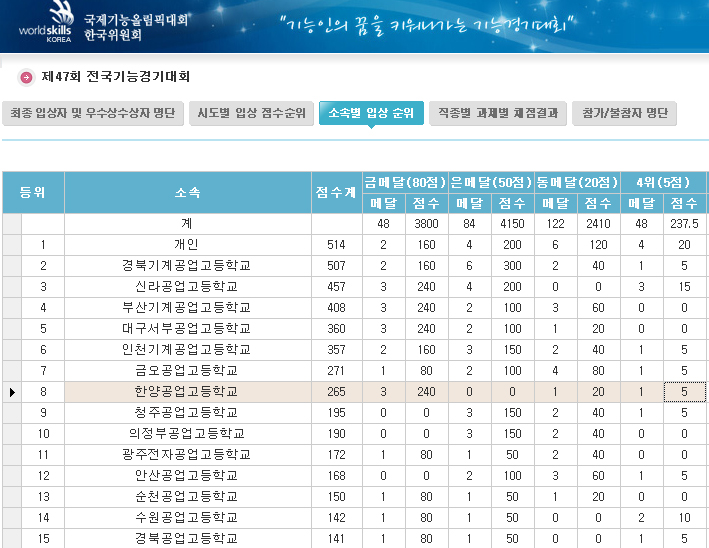The width and height of the screenshot is (709, 548).
Task: Click the row selector cell for rank 1 개인
Action: tap(11, 245)
